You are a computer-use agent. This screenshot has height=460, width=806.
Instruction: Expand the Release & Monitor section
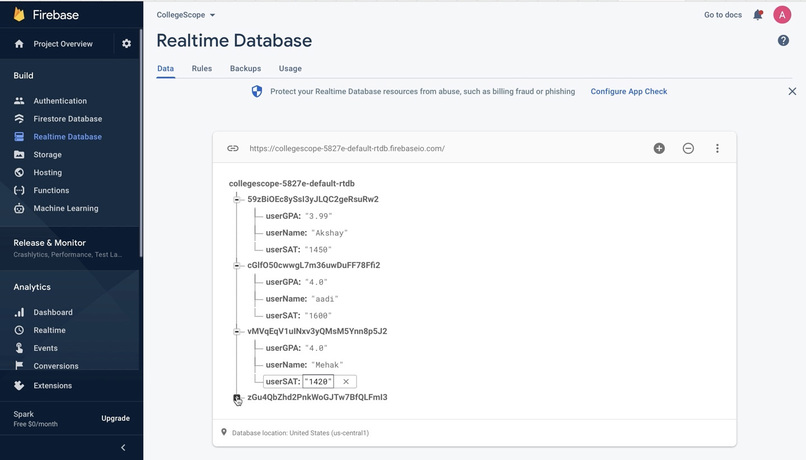tap(69, 248)
